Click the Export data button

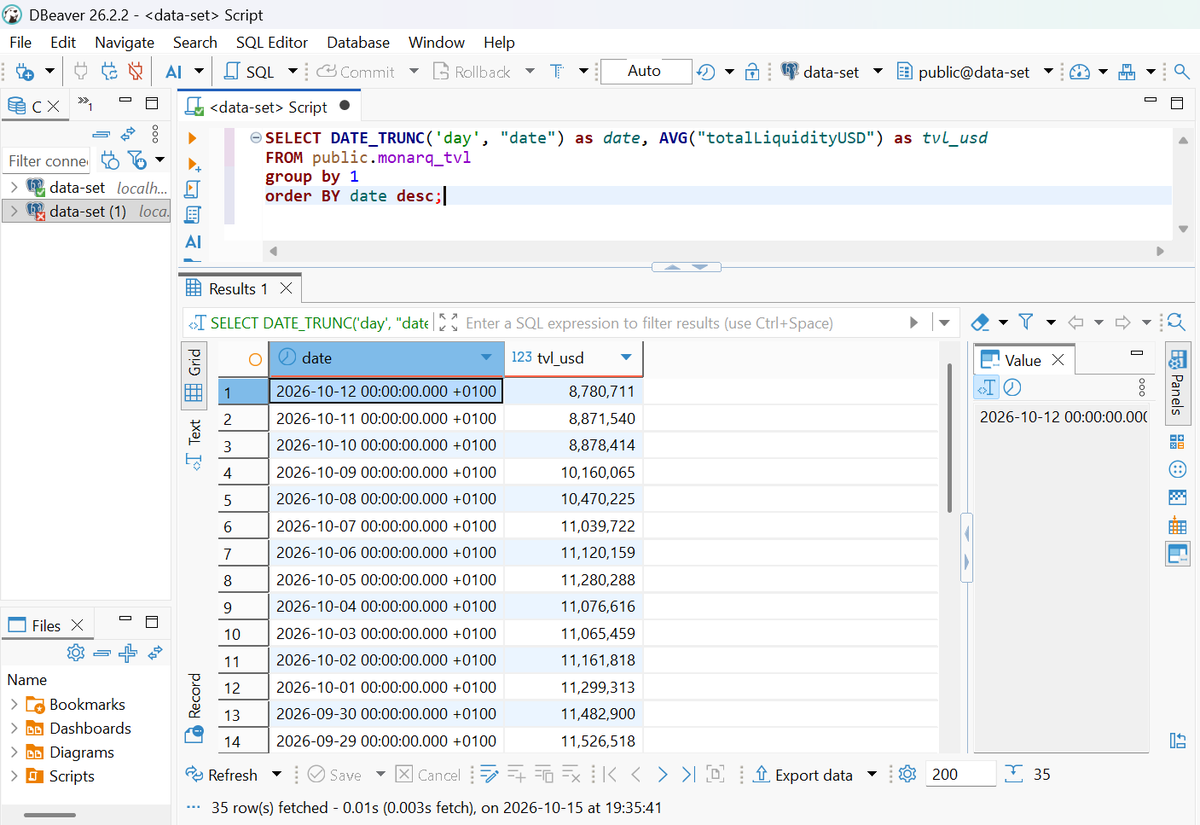click(803, 775)
